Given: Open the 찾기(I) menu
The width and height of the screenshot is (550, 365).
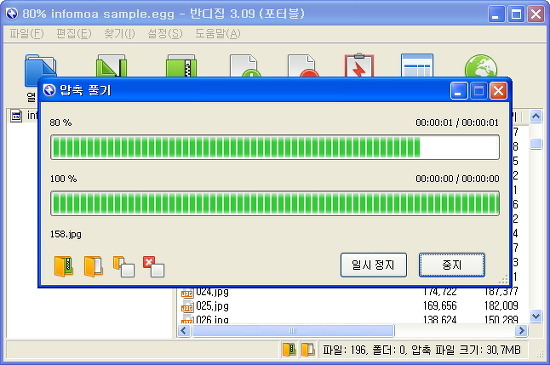Looking at the screenshot, I should [119, 34].
